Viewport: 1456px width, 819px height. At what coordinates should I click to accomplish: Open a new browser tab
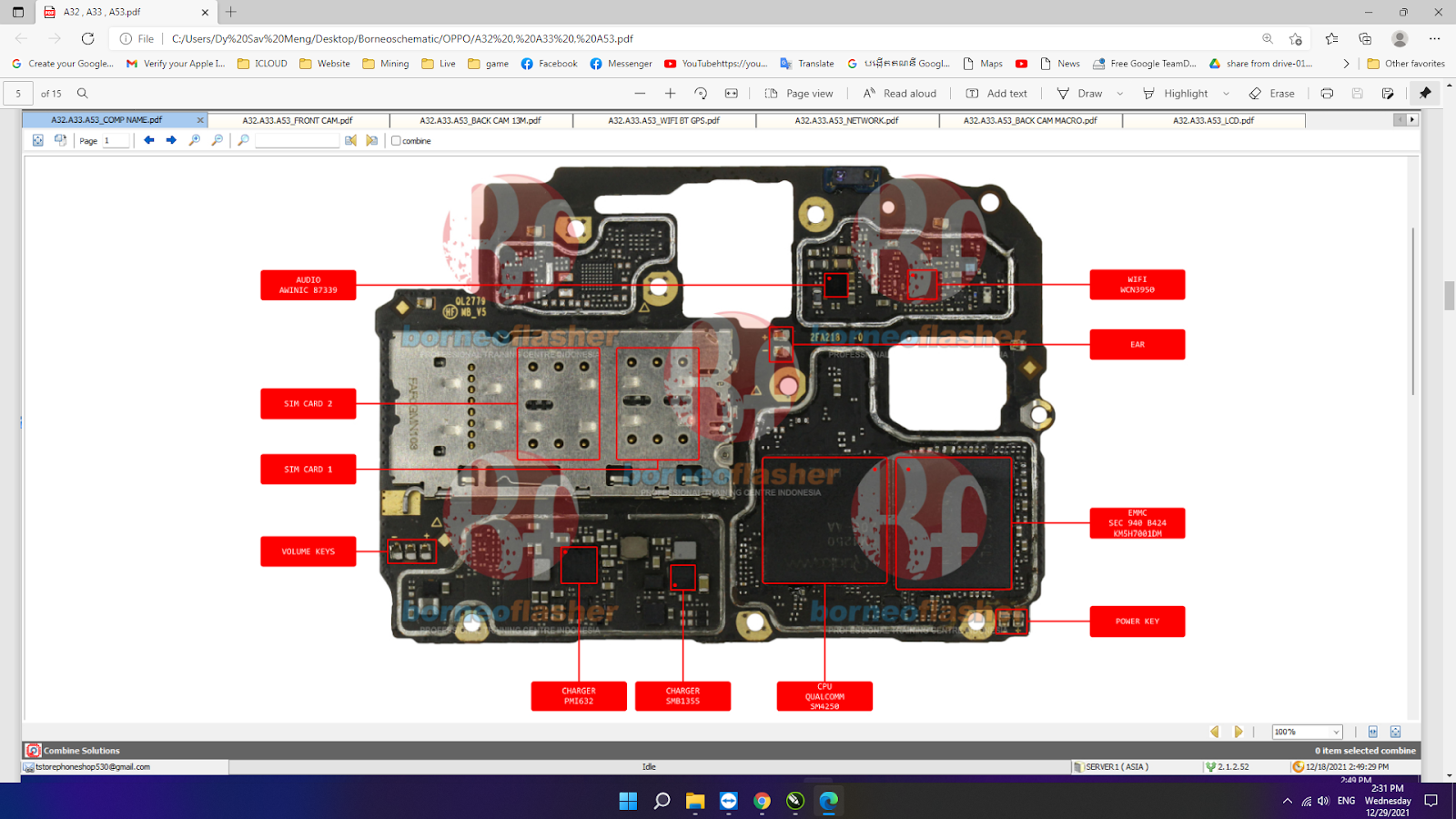[231, 12]
